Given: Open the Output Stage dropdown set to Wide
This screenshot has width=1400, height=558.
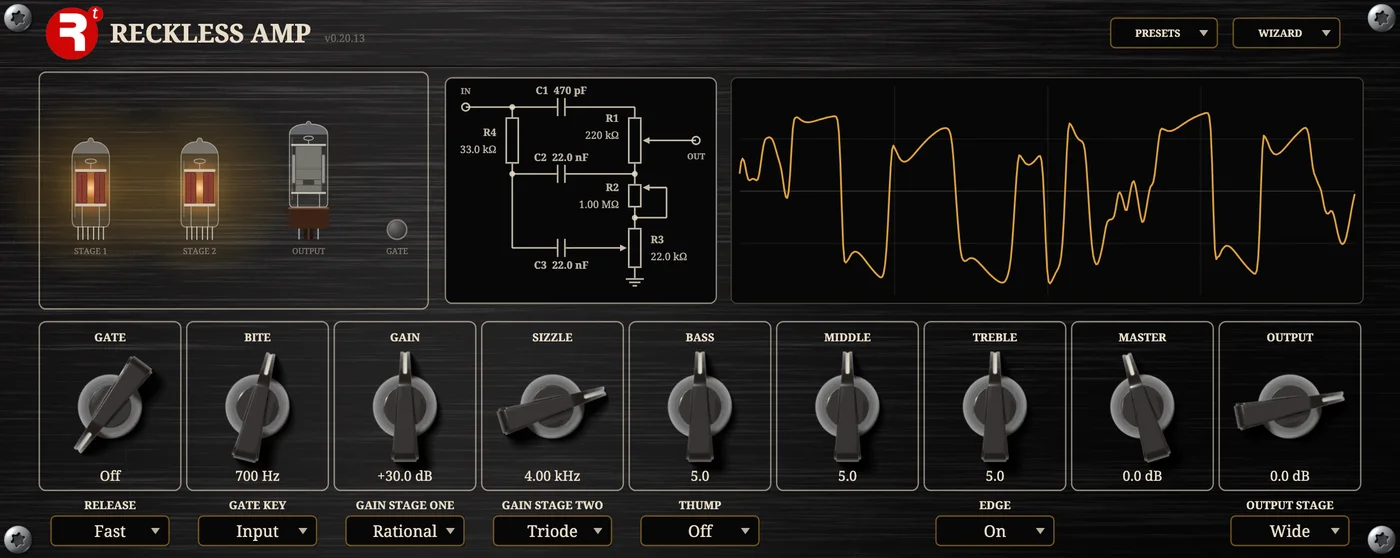Looking at the screenshot, I should pyautogui.click(x=1290, y=531).
